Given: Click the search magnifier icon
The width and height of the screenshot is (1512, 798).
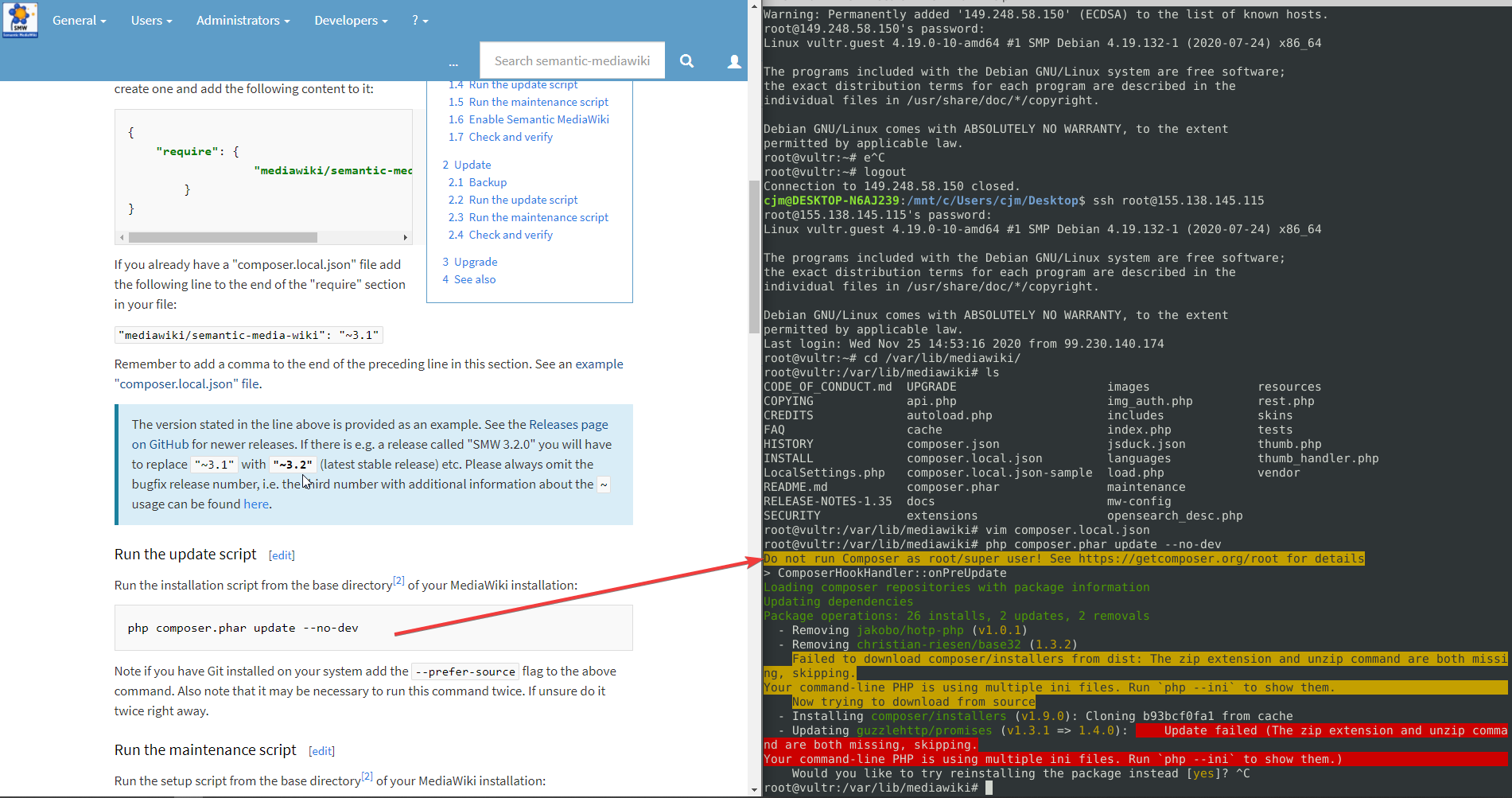Looking at the screenshot, I should pyautogui.click(x=686, y=60).
